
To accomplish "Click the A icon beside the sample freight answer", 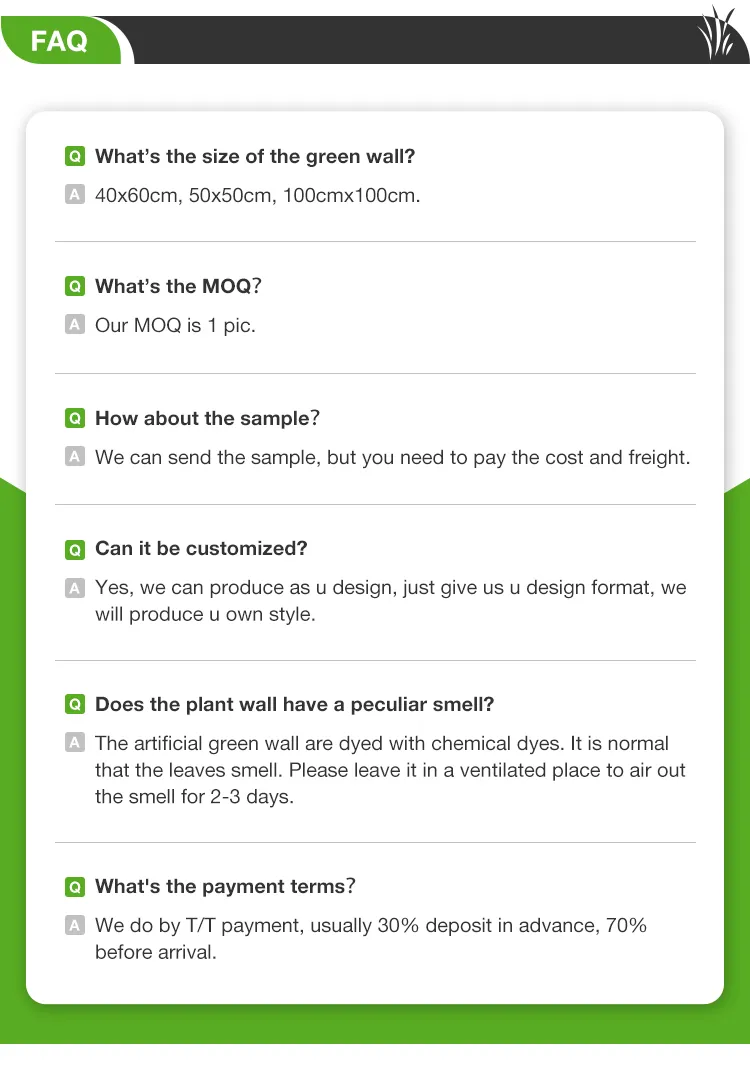I will [x=75, y=457].
